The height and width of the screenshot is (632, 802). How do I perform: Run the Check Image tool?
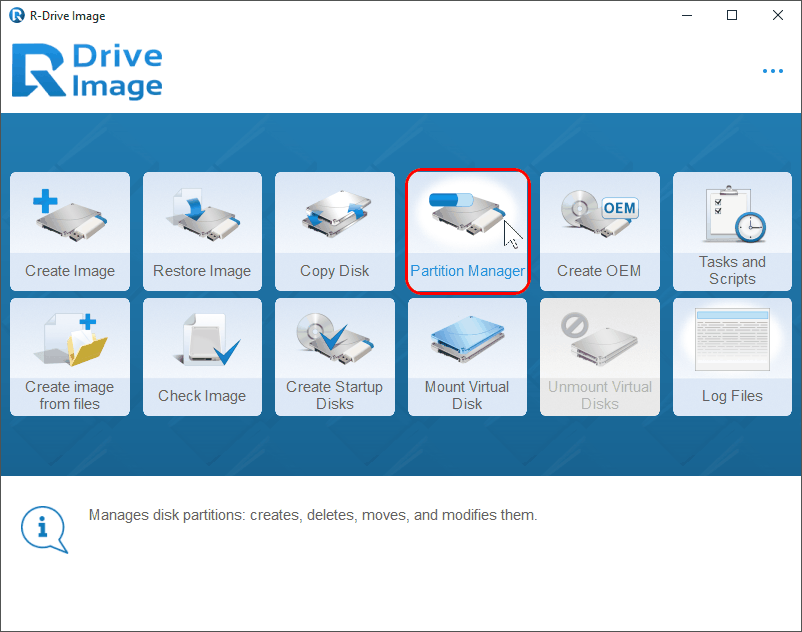pos(203,357)
